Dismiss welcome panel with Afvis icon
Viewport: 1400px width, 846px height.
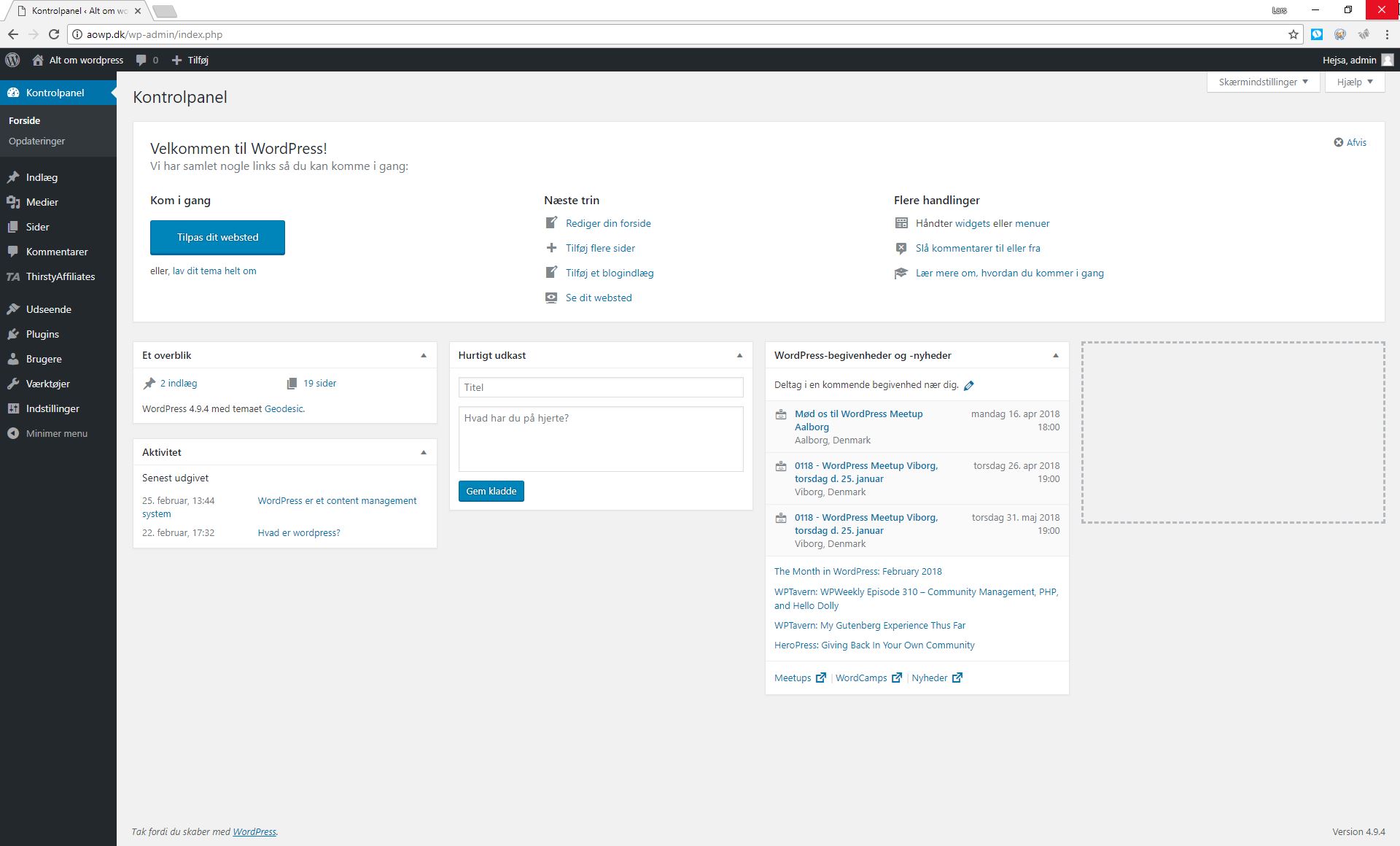tap(1339, 142)
